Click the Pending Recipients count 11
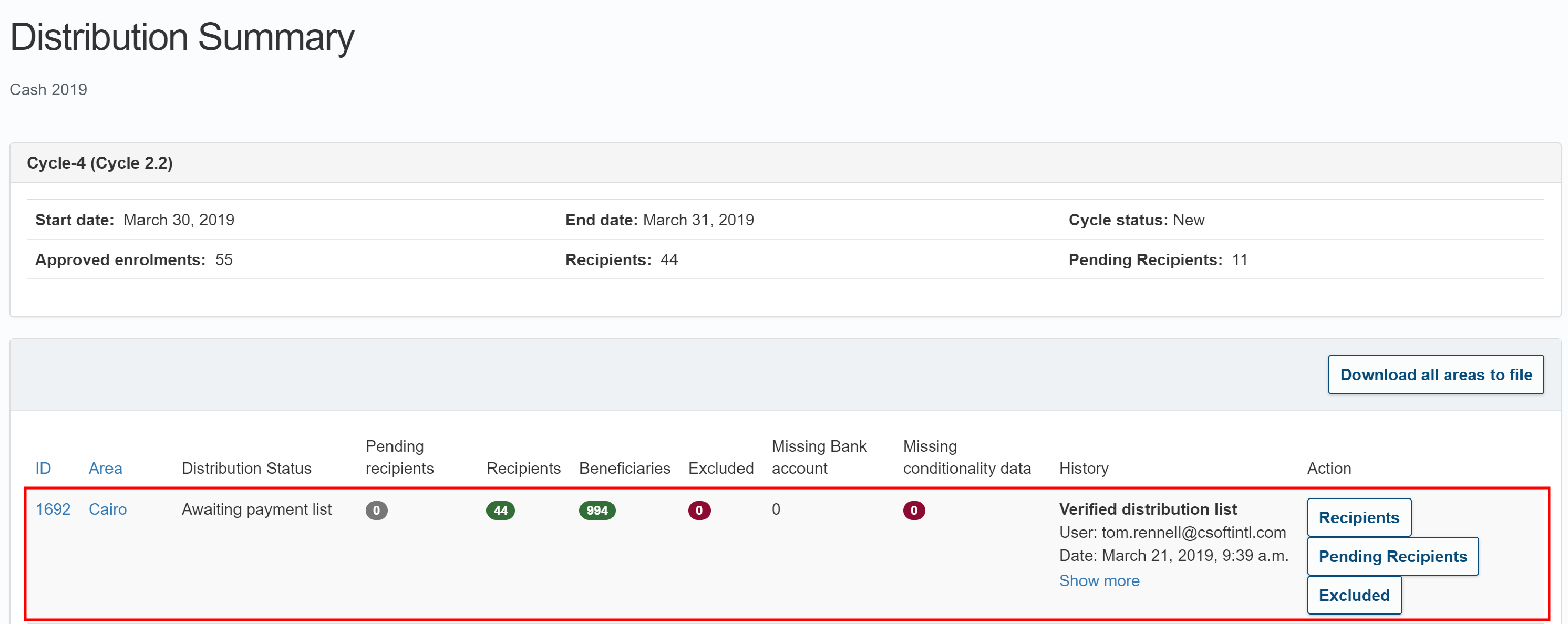The image size is (1568, 624). point(1239,259)
